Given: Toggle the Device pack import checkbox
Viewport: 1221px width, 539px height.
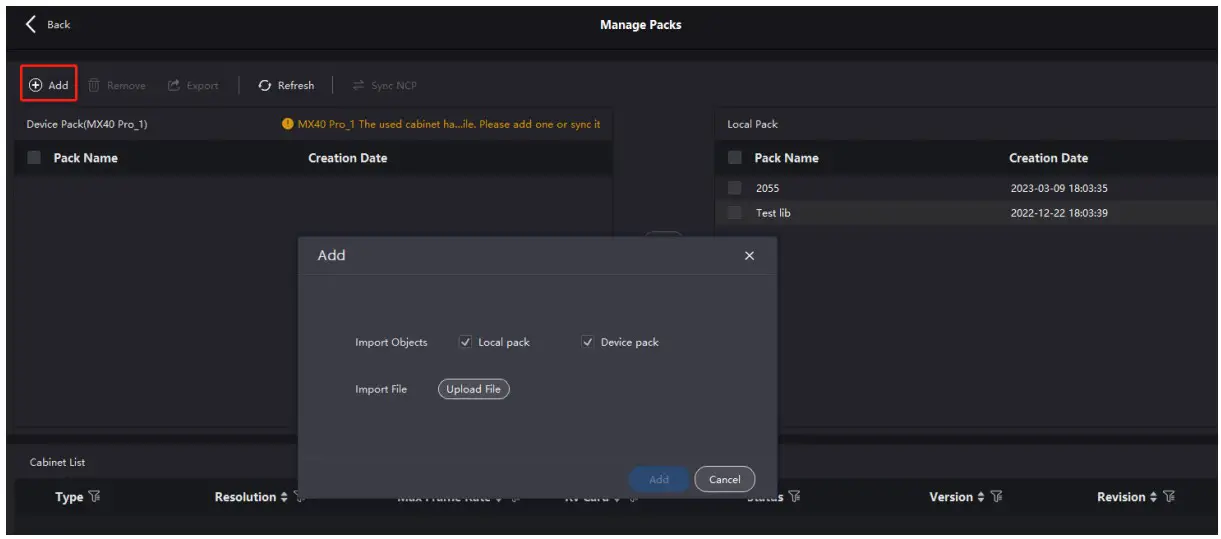Looking at the screenshot, I should [x=588, y=342].
